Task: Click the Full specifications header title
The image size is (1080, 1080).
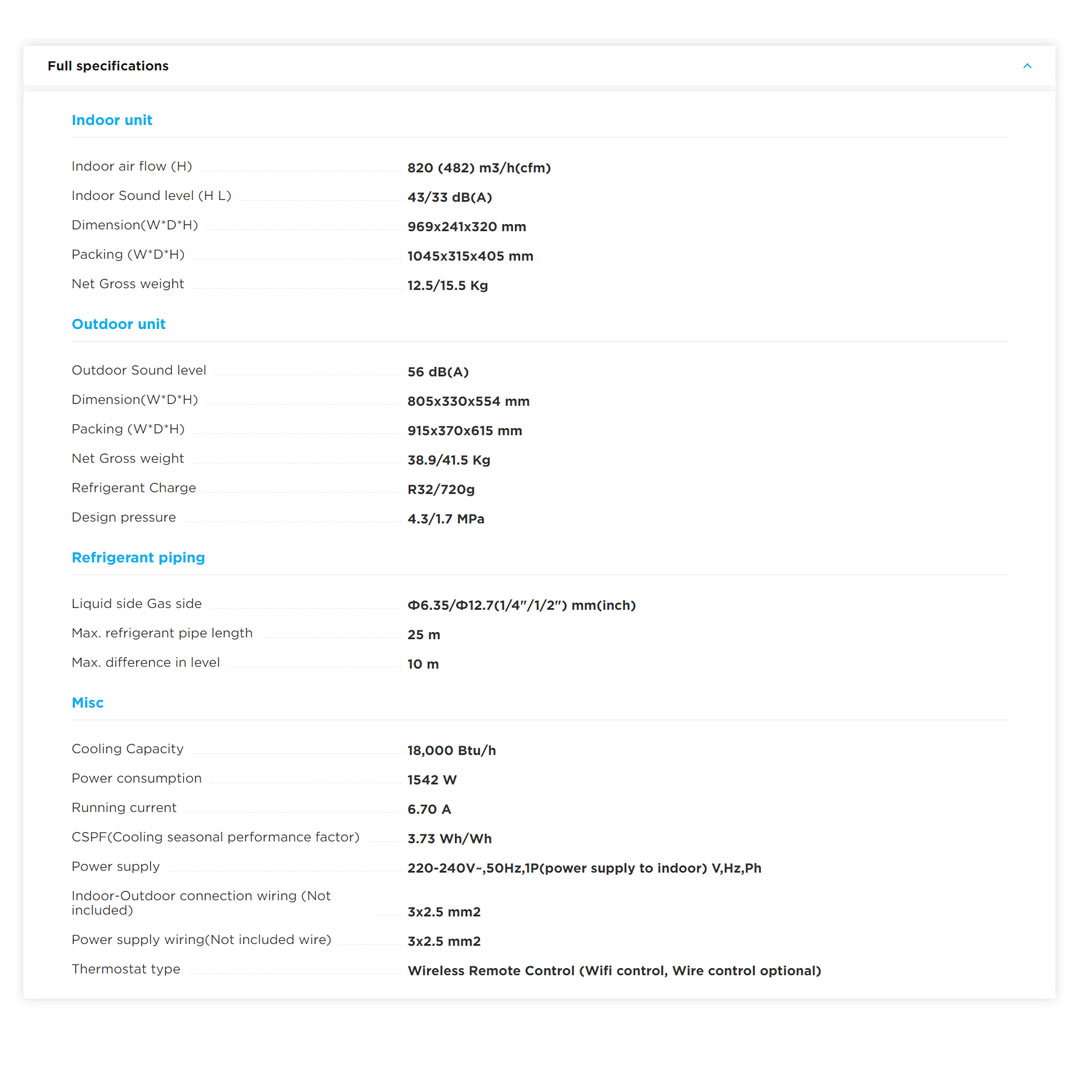Action: [x=108, y=66]
